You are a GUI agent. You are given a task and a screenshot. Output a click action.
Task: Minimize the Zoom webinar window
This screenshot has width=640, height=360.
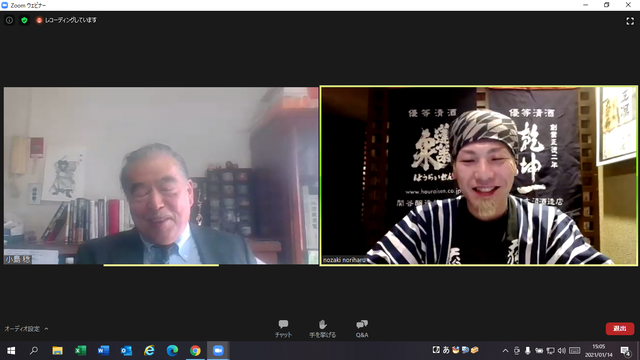[x=586, y=5]
